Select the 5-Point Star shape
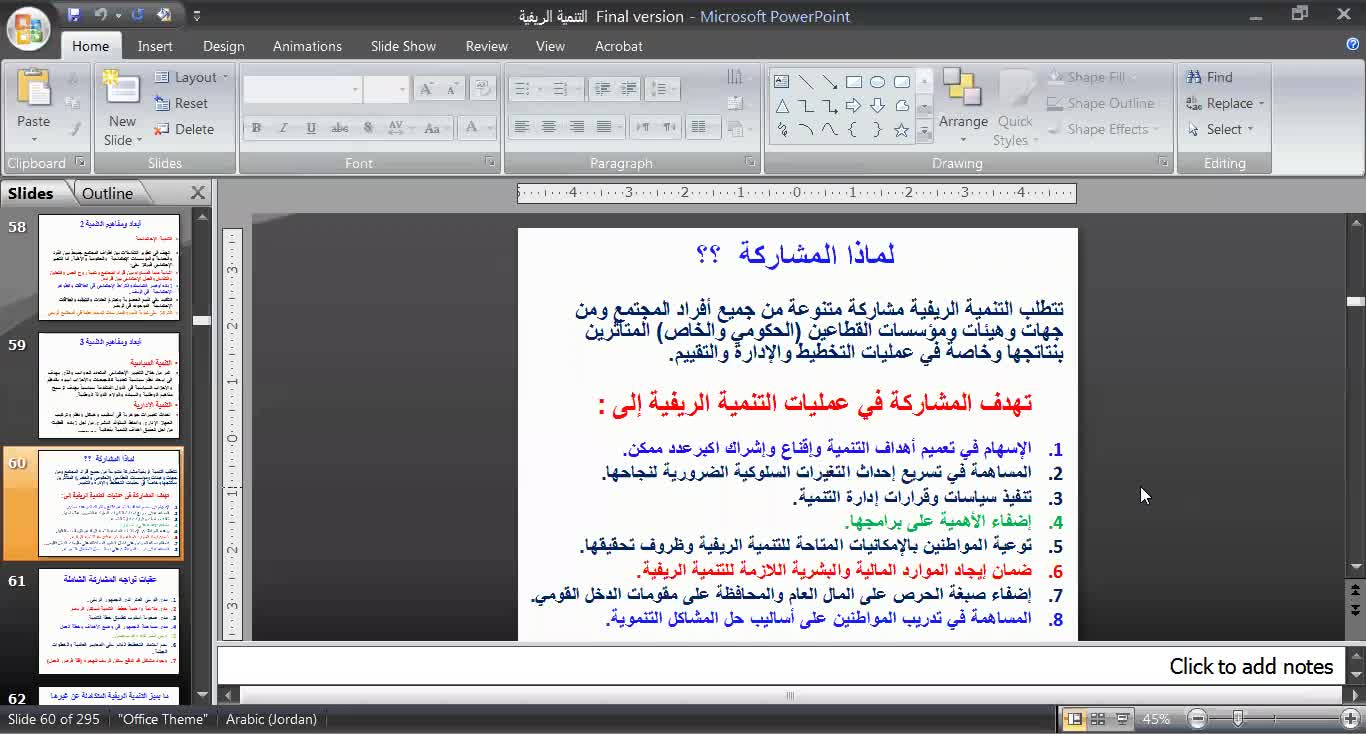This screenshot has width=1366, height=734. (901, 130)
